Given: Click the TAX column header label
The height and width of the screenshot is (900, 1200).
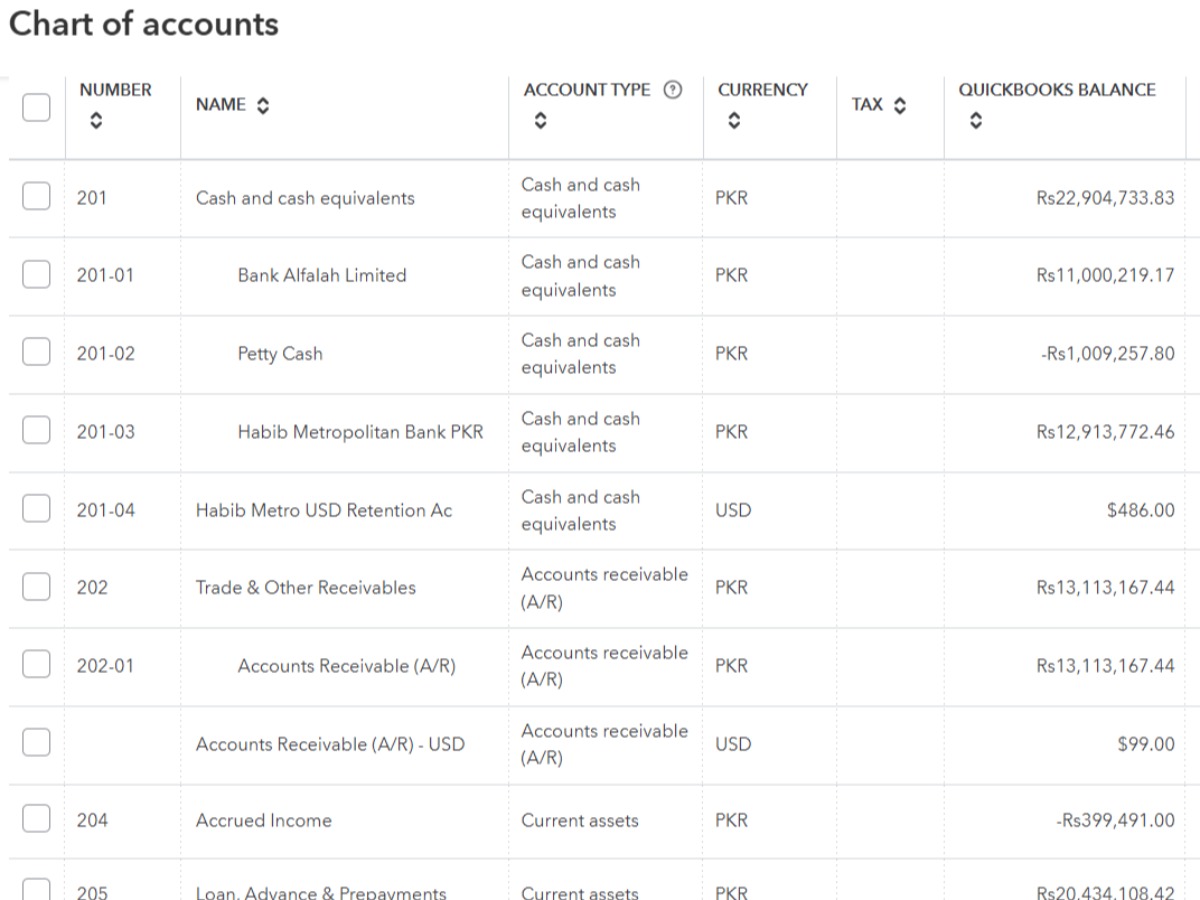Looking at the screenshot, I should pos(867,105).
